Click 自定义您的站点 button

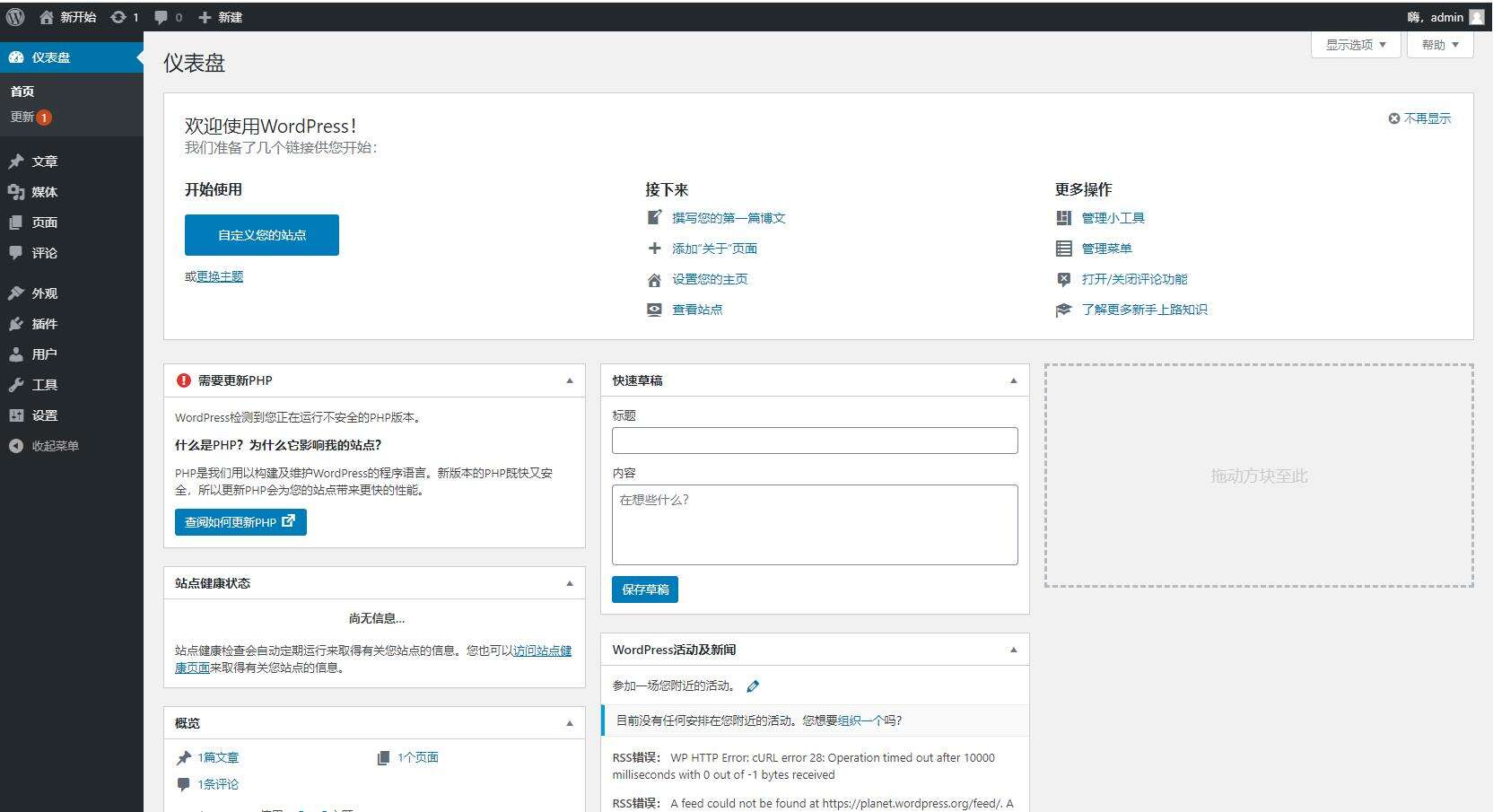click(262, 235)
